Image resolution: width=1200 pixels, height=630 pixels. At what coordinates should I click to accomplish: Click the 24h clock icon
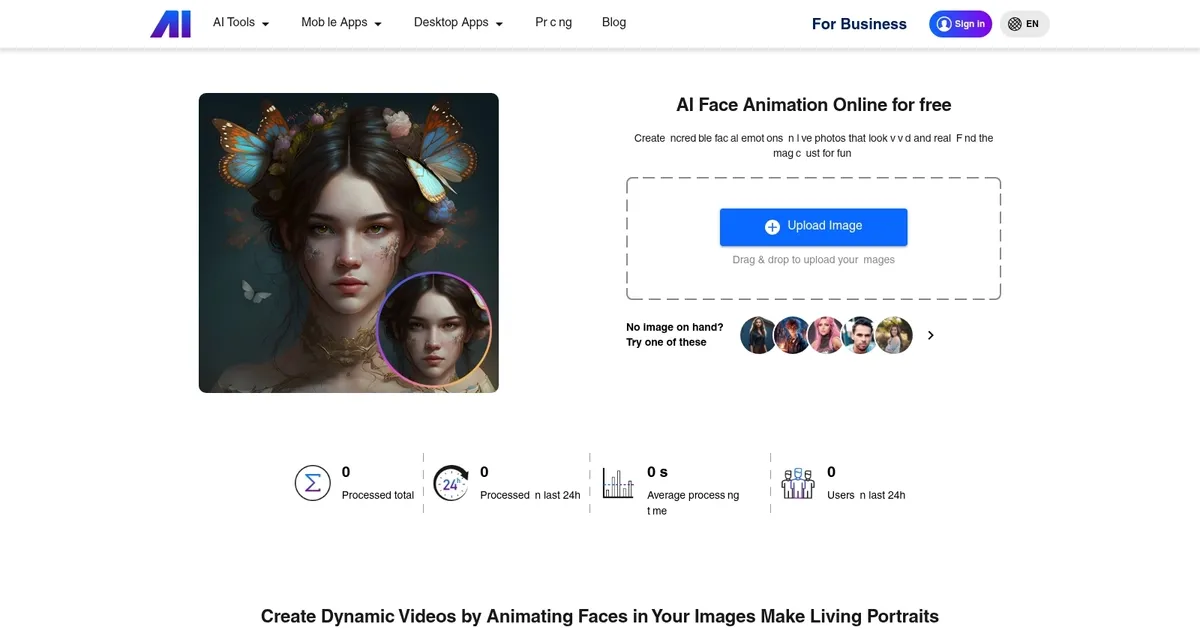click(451, 483)
